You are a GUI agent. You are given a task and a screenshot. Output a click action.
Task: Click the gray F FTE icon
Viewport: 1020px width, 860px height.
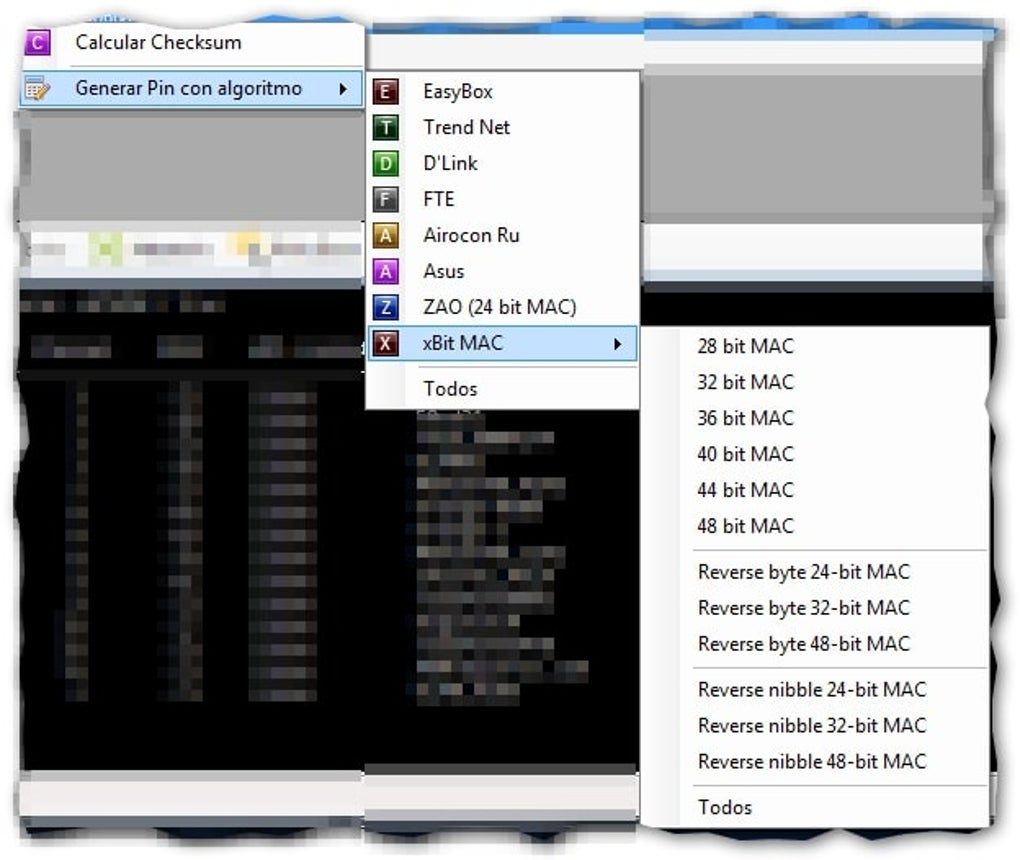pos(386,199)
